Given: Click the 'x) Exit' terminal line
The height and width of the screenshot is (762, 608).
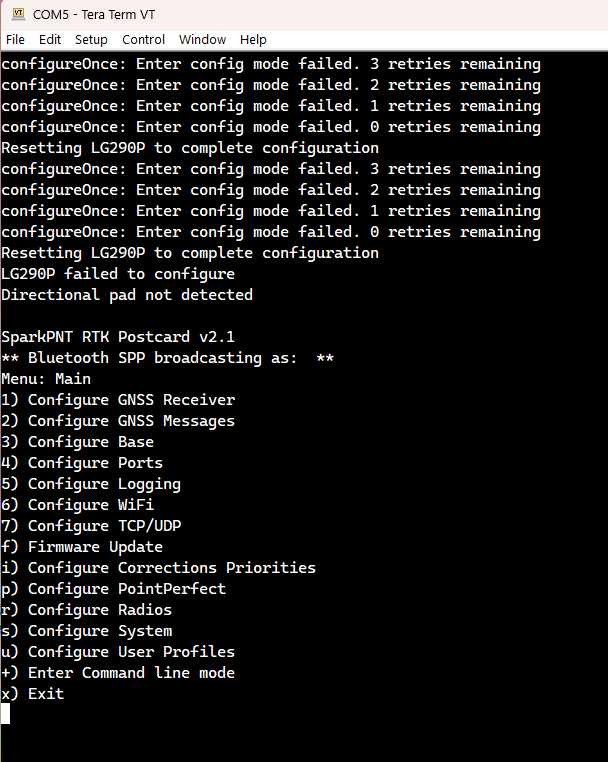Looking at the screenshot, I should point(33,693).
